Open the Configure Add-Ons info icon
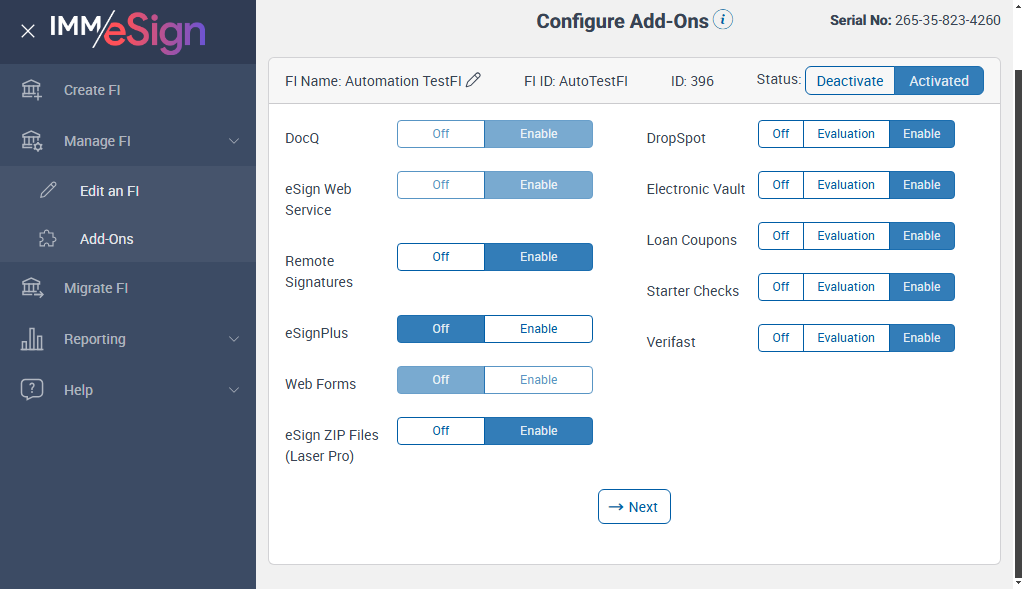 click(x=723, y=20)
